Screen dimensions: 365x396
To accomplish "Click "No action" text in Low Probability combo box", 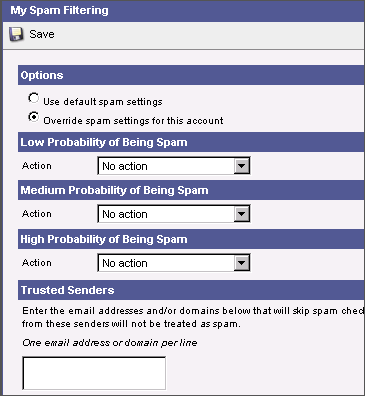I will pos(125,166).
